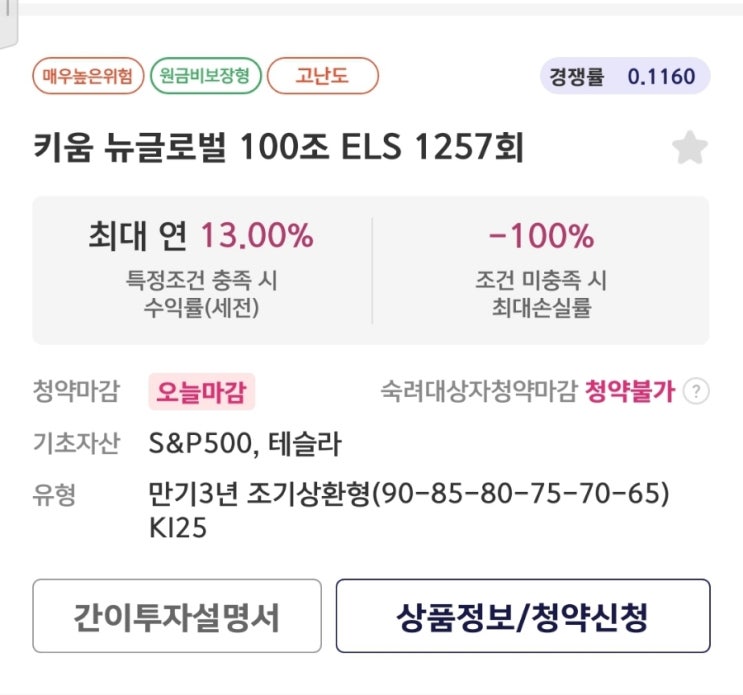Click the 만기3년 조기상환형 type description
The height and width of the screenshot is (695, 743).
pos(408,494)
